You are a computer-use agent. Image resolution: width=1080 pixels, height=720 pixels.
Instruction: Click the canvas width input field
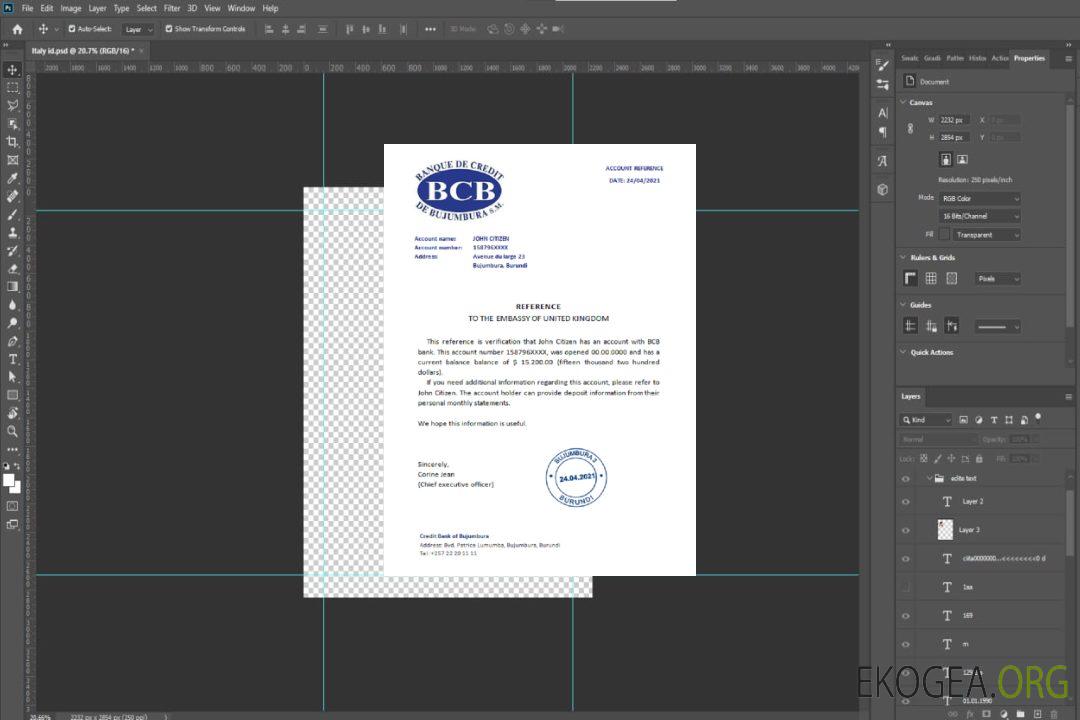pos(954,120)
